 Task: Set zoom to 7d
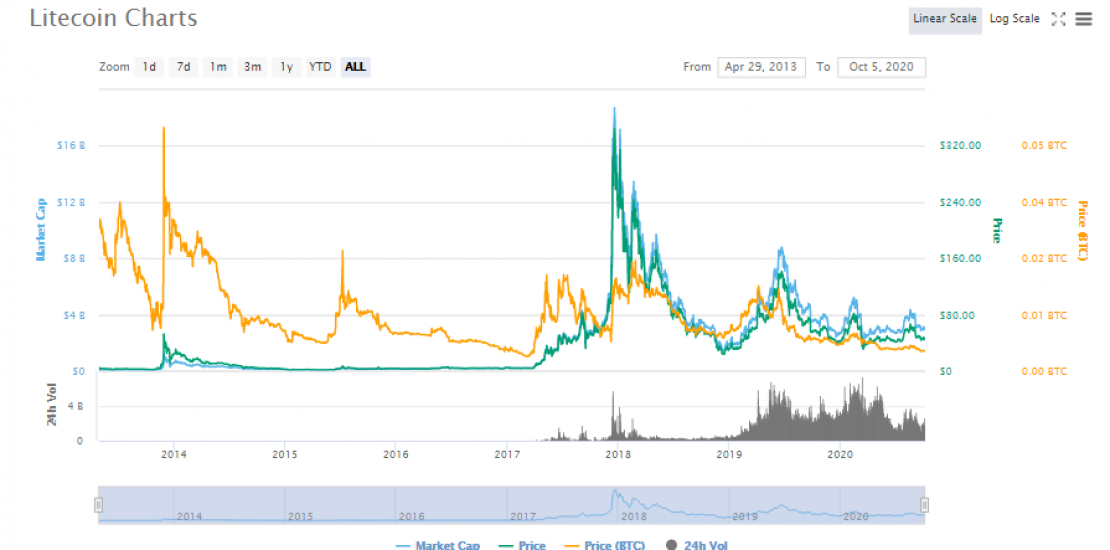[x=183, y=67]
